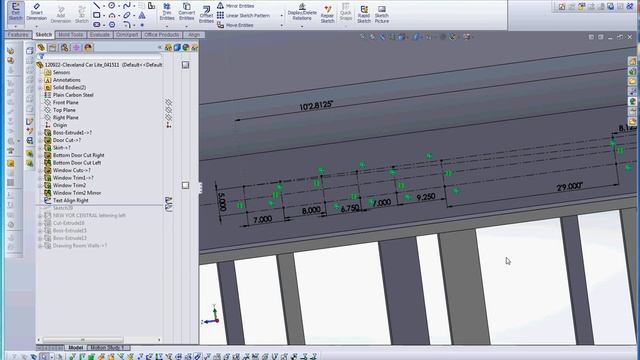This screenshot has width=640, height=360.
Task: Select the Sketch Text tool
Action: [x=142, y=16]
